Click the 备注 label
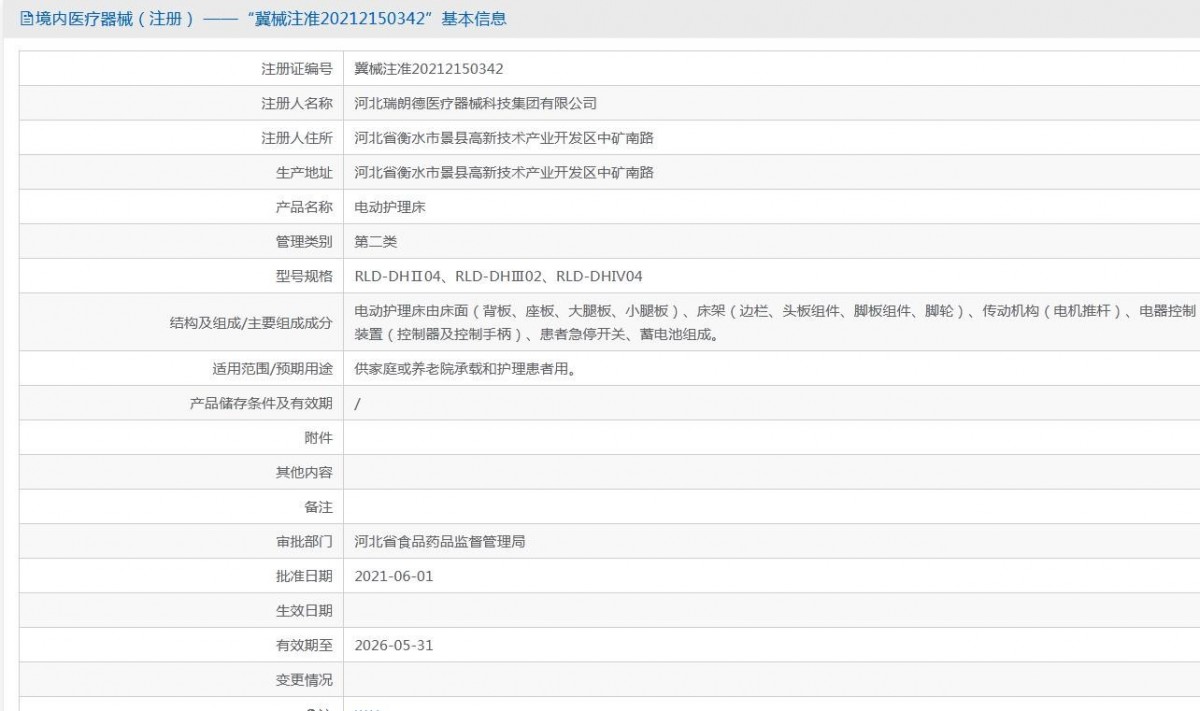1200x711 pixels. pos(319,507)
